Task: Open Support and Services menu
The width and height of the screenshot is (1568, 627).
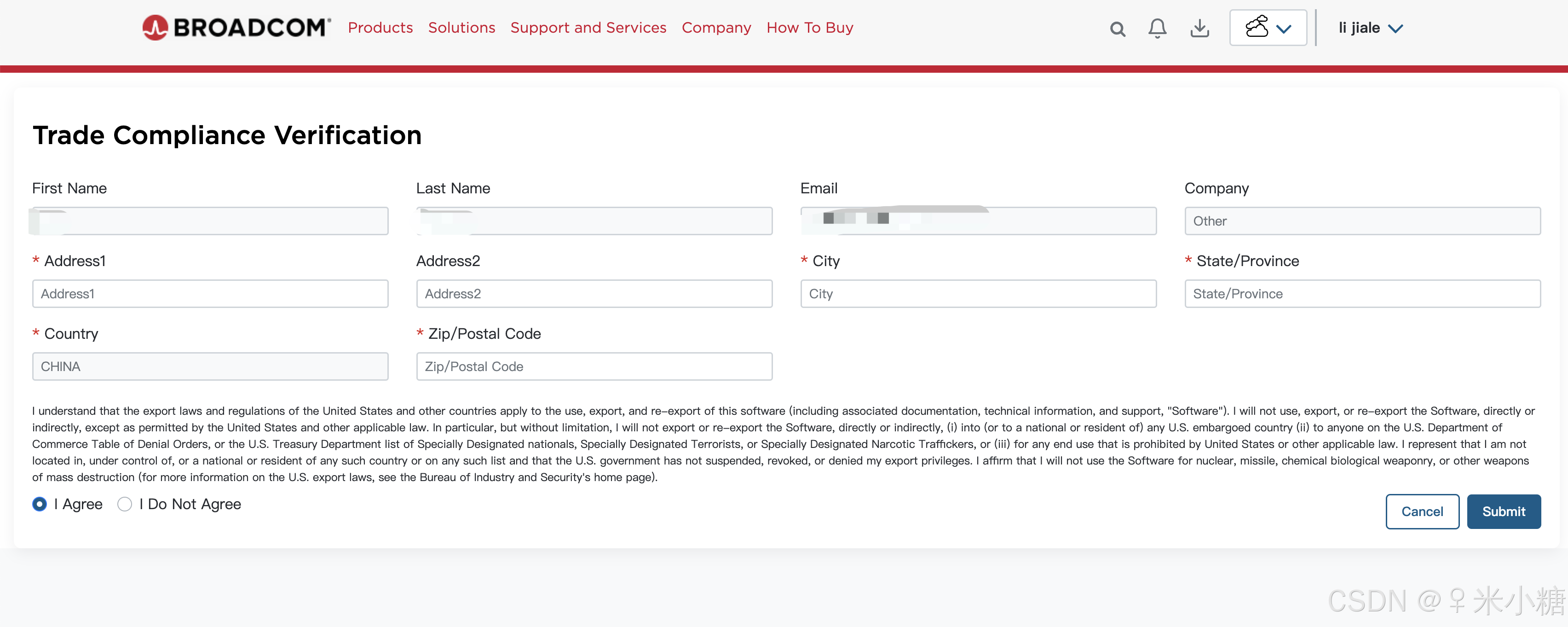Action: pos(588,28)
